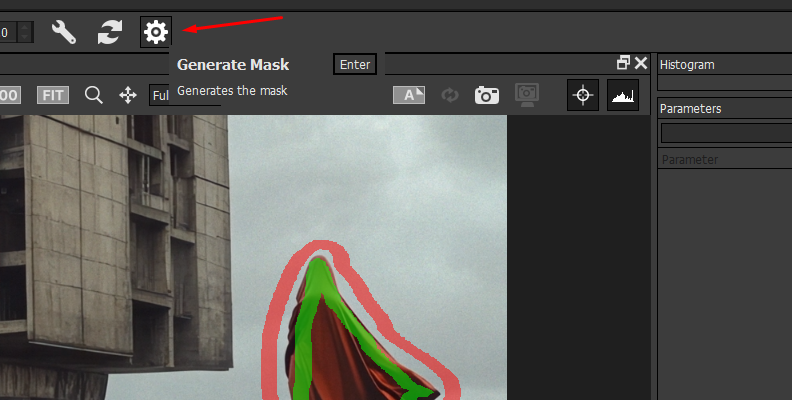
Task: Click the A/B compare icon
Action: click(x=409, y=95)
